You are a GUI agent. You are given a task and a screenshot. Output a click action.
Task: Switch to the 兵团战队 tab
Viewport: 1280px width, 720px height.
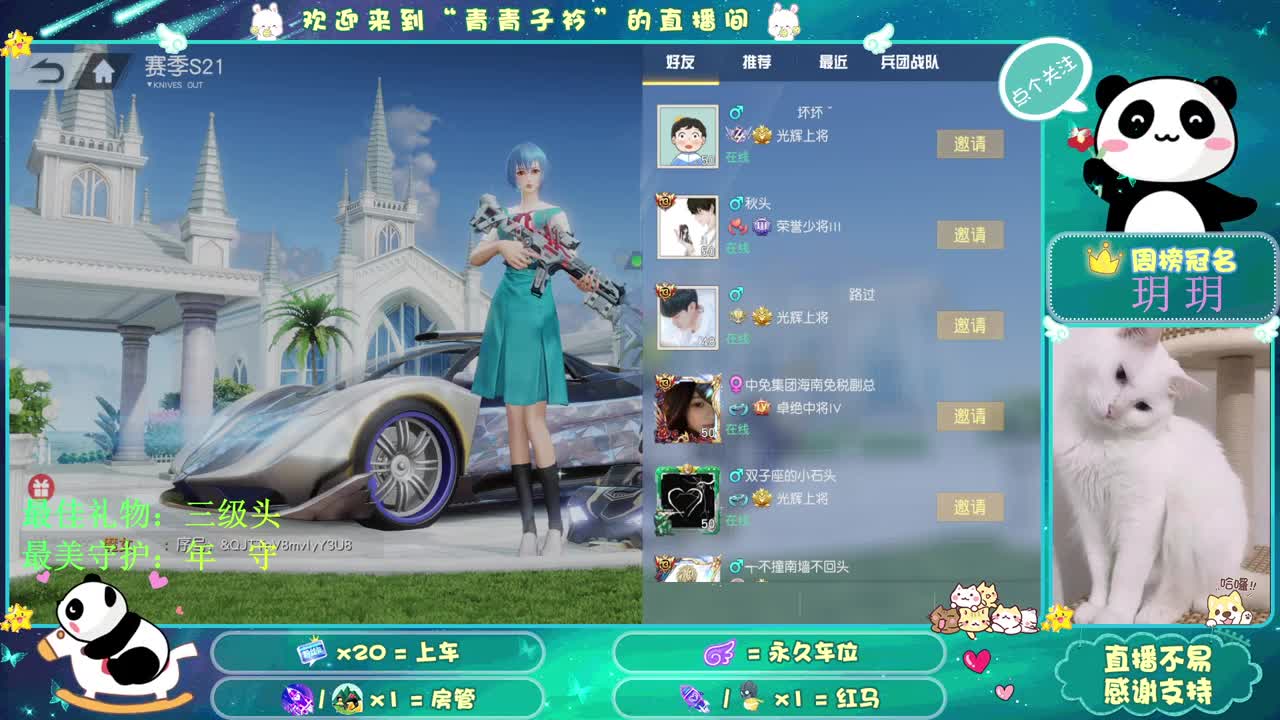click(x=909, y=62)
